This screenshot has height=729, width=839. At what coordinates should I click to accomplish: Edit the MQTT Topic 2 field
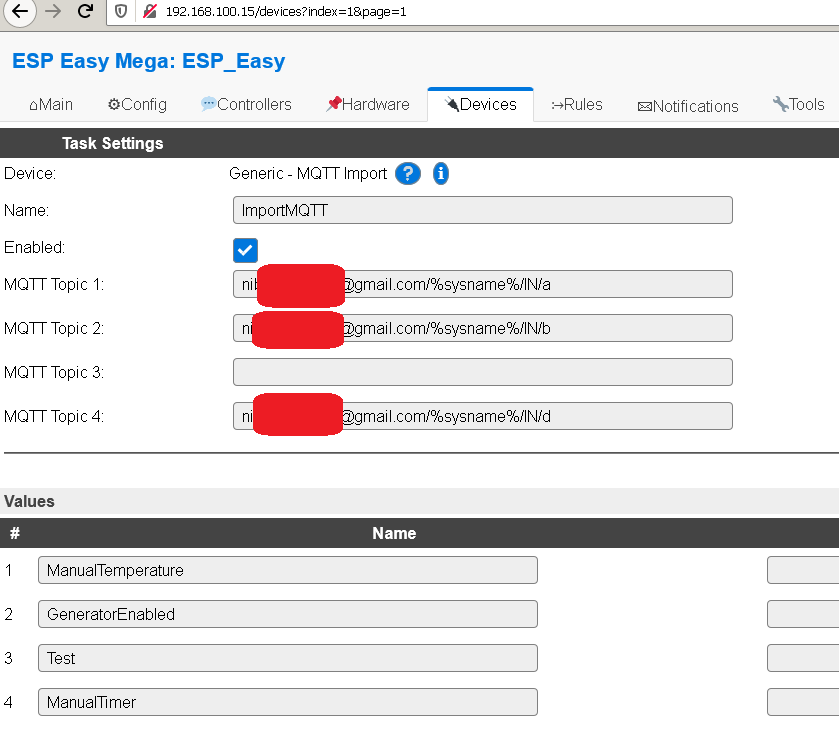(x=483, y=328)
